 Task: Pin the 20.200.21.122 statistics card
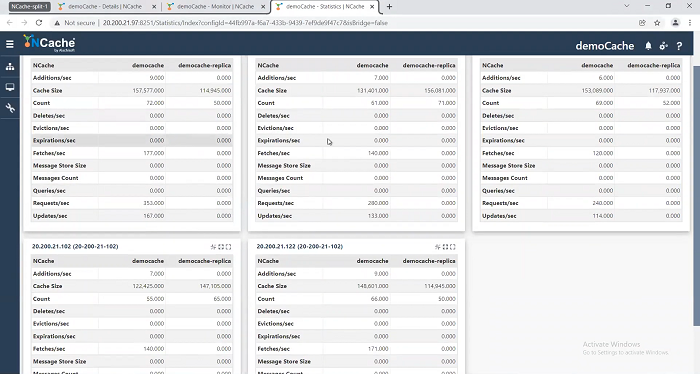438,247
